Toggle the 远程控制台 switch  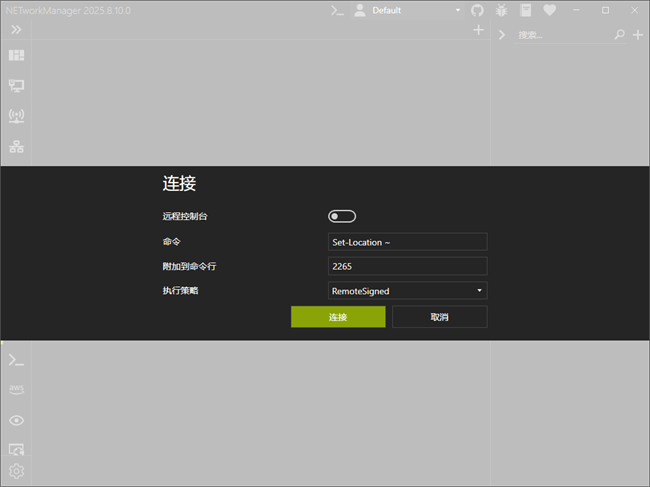click(x=342, y=216)
